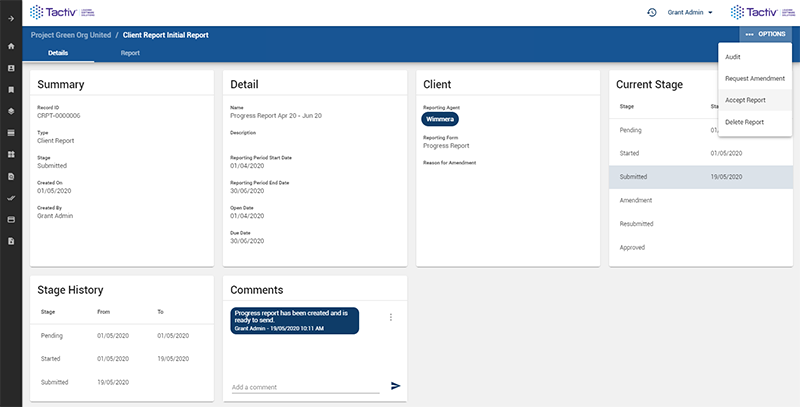
Task: Select Accept Report menu item
Action: pos(745,100)
